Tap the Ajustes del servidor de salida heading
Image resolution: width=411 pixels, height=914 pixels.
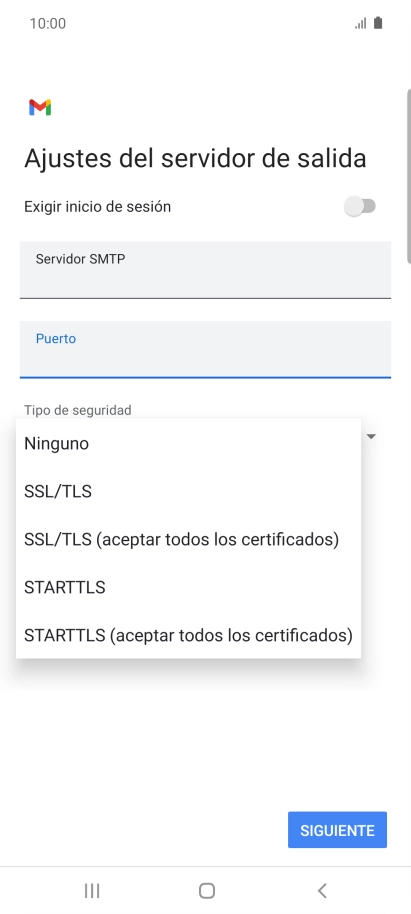(195, 159)
